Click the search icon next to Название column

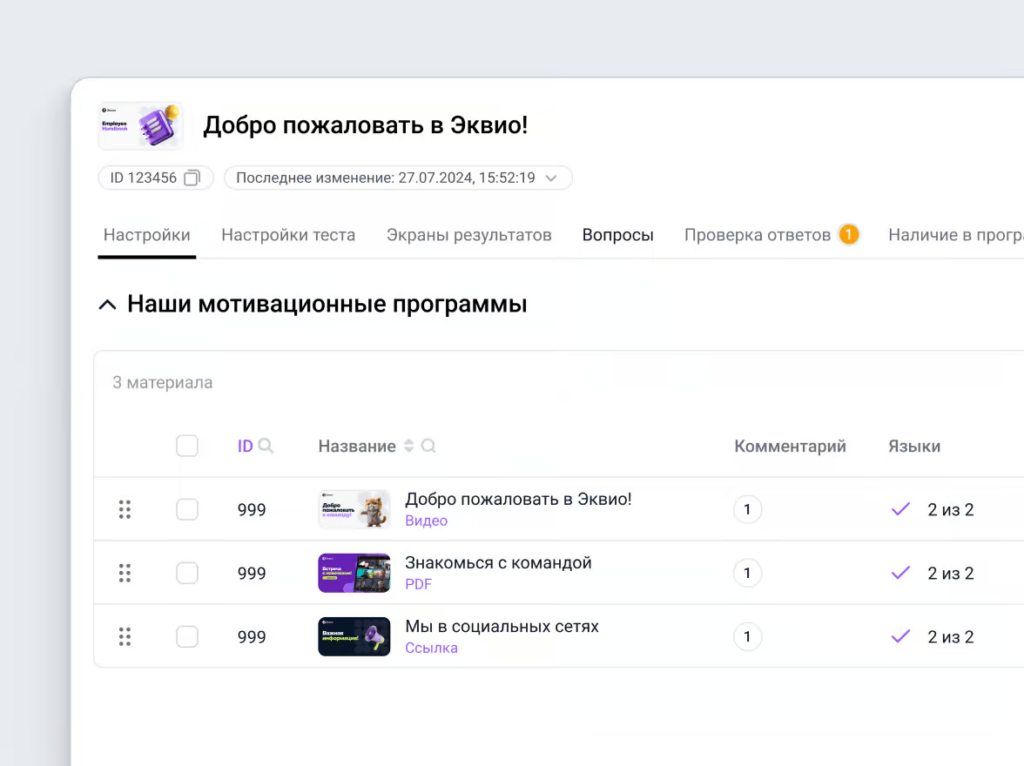click(x=428, y=446)
